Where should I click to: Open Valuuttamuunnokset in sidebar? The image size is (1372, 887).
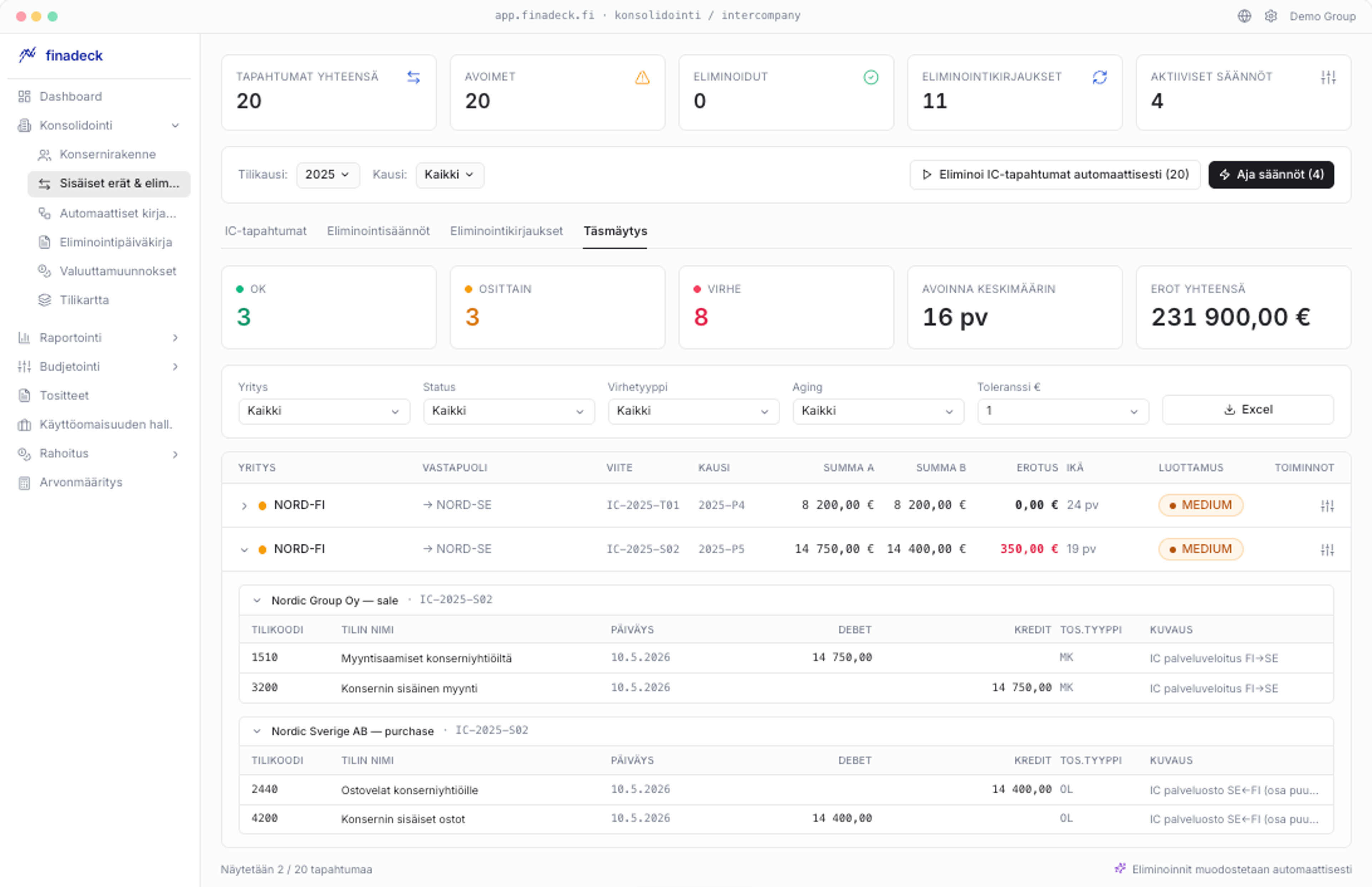[109, 271]
